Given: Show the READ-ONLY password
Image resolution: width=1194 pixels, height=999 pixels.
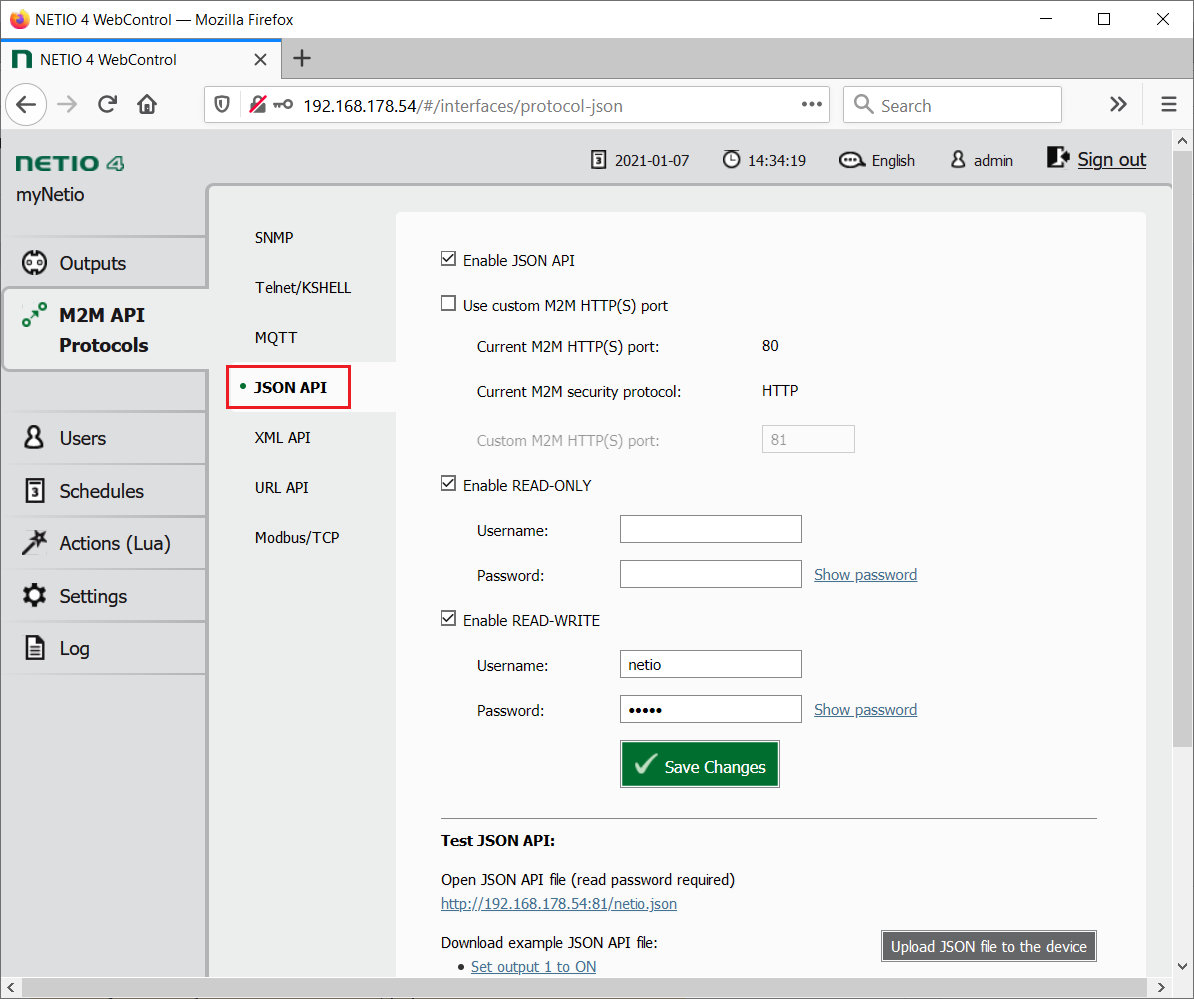Looking at the screenshot, I should pyautogui.click(x=865, y=575).
